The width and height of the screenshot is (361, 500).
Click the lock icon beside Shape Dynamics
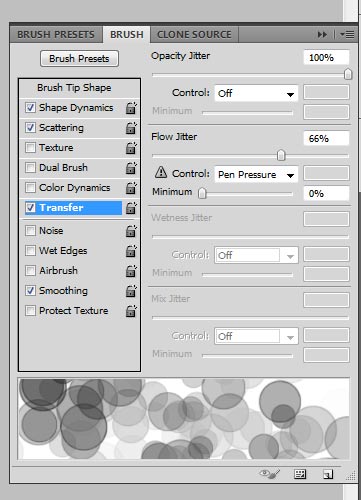tap(131, 108)
